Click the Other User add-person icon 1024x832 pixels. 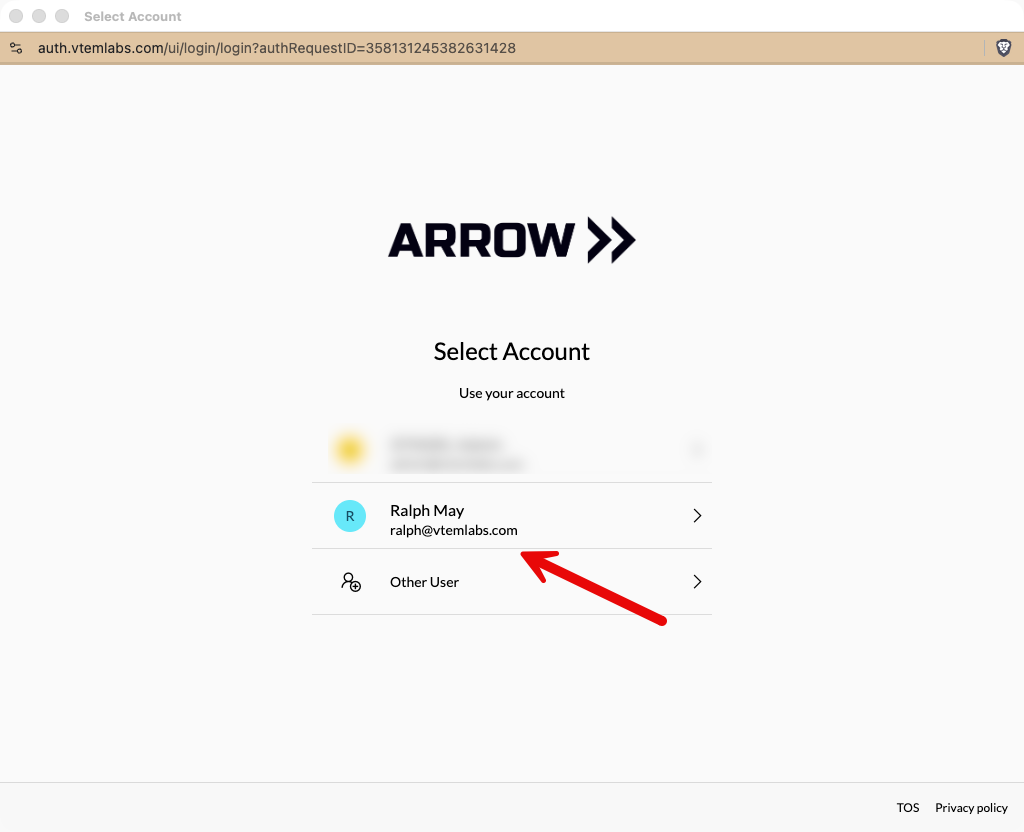[351, 582]
